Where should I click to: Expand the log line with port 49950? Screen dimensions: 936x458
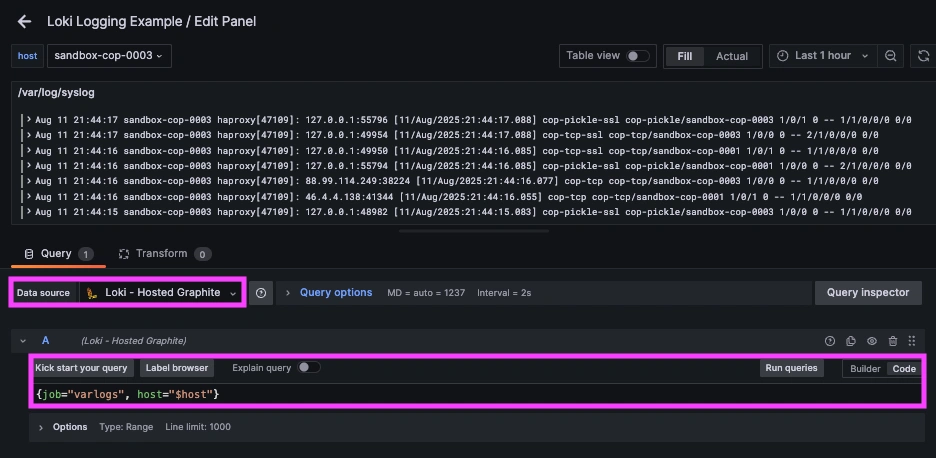click(28, 150)
